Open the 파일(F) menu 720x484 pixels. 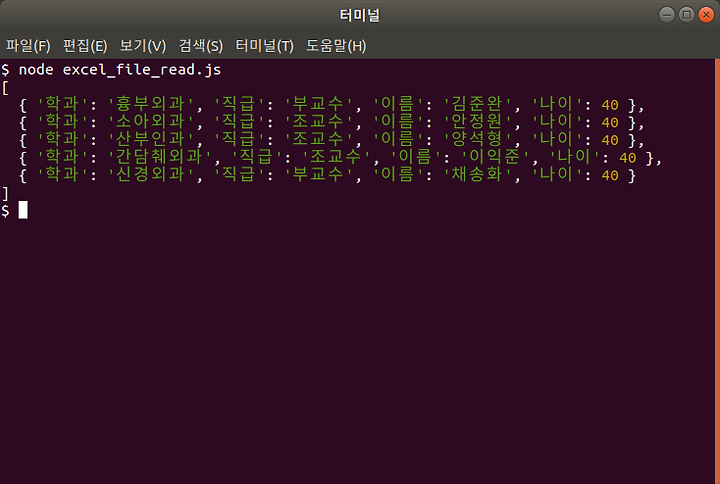tap(28, 46)
